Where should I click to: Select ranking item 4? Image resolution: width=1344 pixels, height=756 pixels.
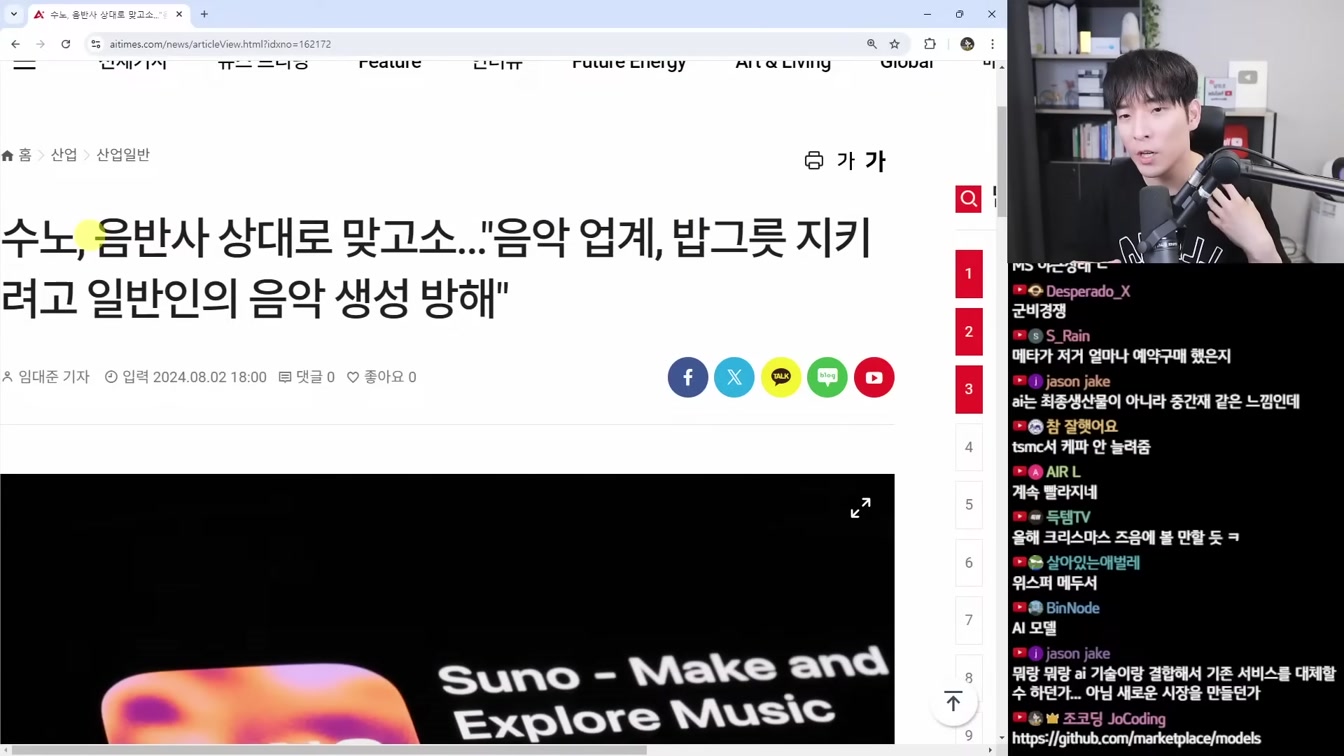point(969,447)
